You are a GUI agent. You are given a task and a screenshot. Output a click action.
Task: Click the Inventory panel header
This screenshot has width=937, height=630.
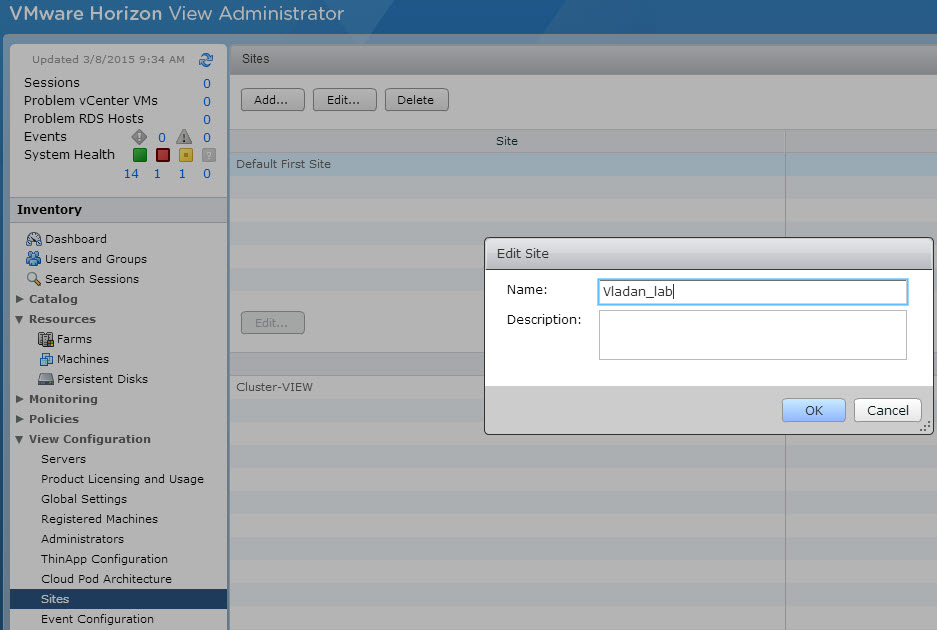tap(118, 210)
